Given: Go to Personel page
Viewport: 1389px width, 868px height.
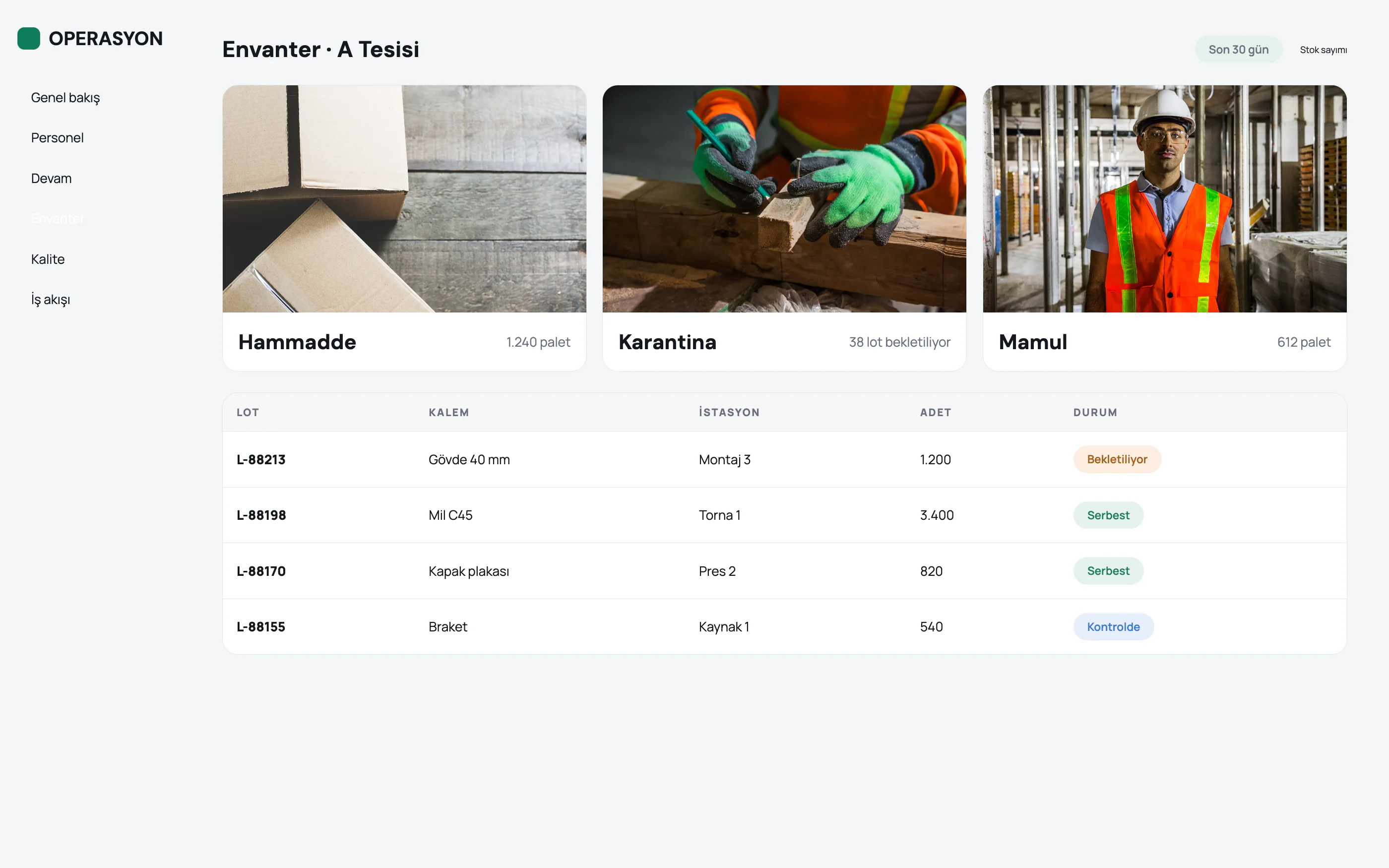Looking at the screenshot, I should [58, 138].
